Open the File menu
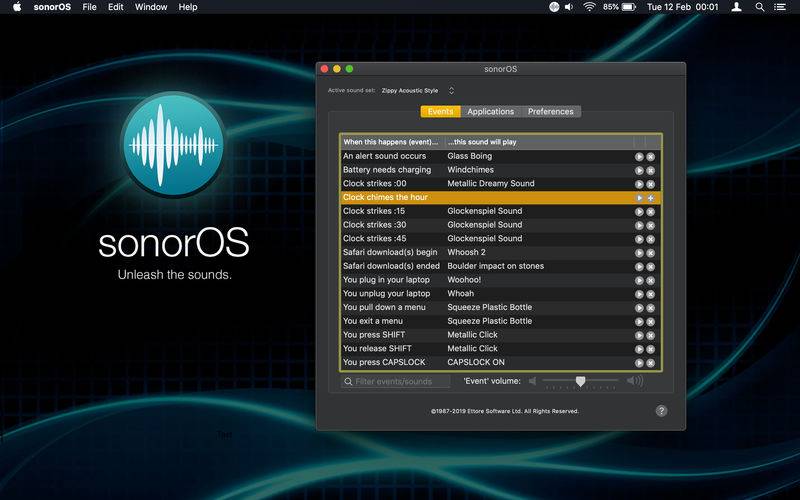Screen dimensions: 800x500 click(89, 7)
